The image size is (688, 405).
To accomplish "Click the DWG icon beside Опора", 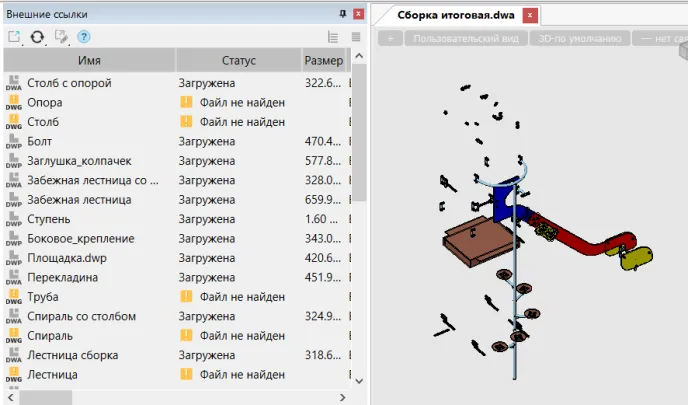I will pyautogui.click(x=14, y=103).
